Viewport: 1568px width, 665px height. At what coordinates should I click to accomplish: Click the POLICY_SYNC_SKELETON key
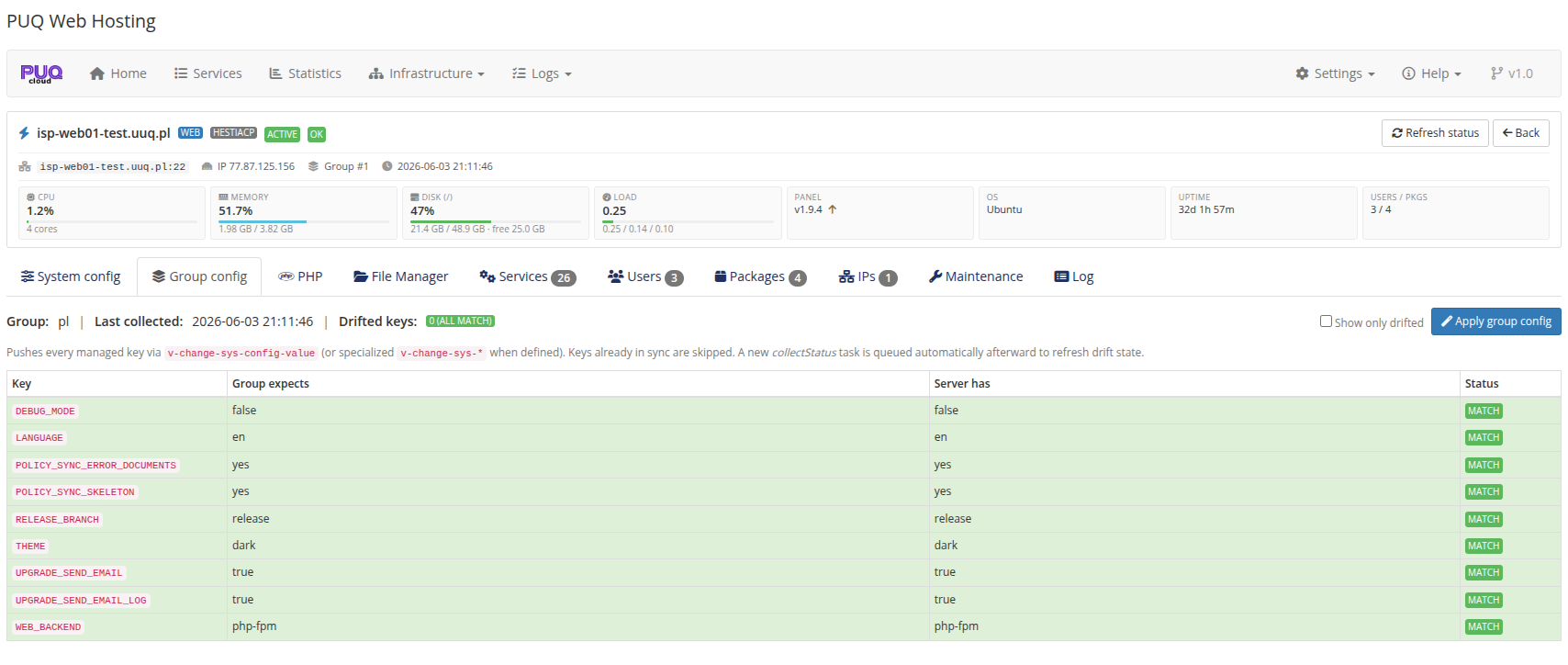tap(75, 492)
